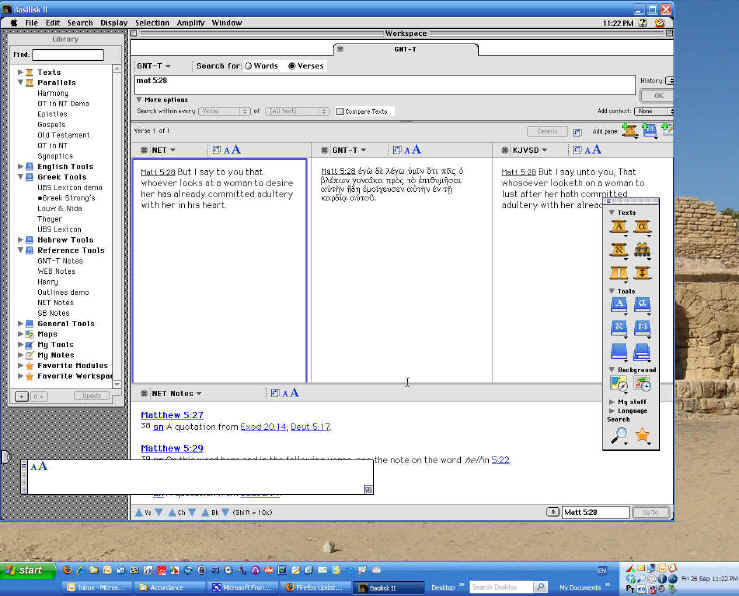Select Louw & Nida in Library list
This screenshot has height=596, width=739.
click(60, 208)
